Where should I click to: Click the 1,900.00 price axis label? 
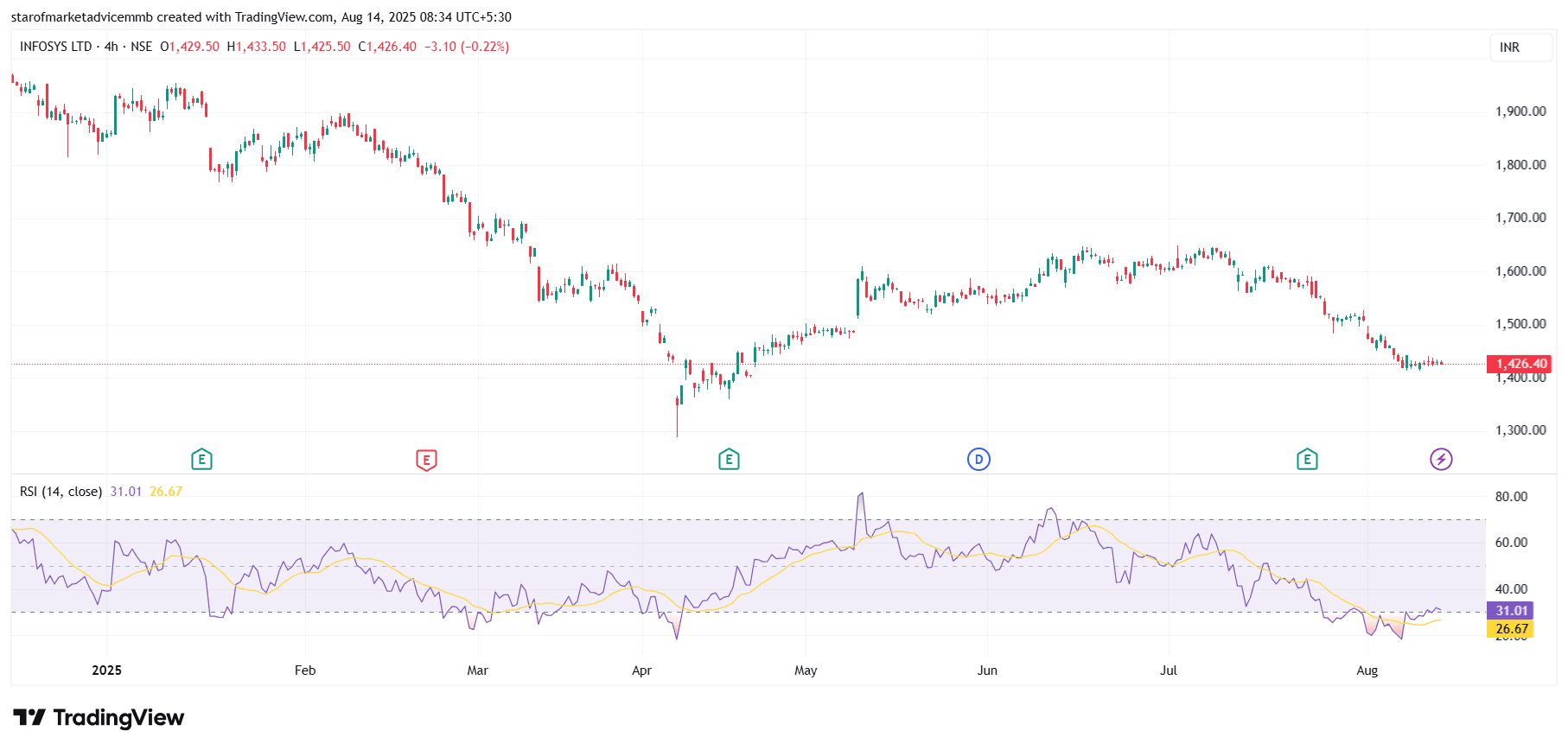click(1520, 111)
